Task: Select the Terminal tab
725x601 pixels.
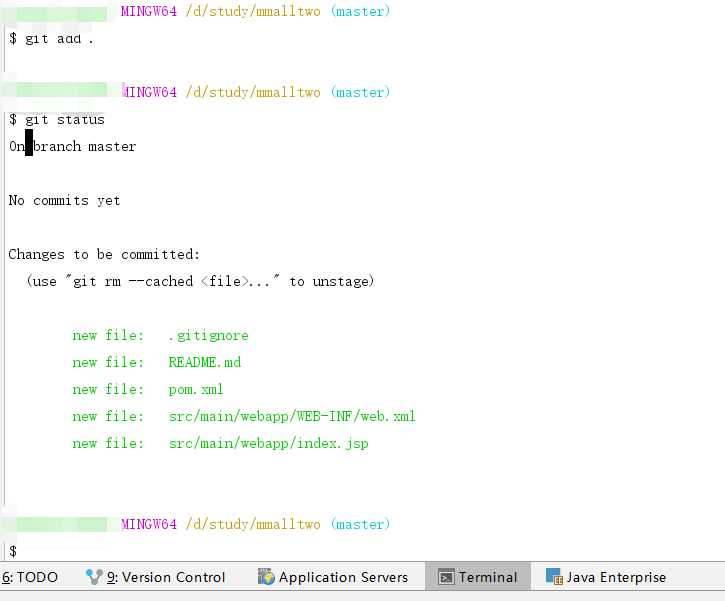Action: coord(478,577)
